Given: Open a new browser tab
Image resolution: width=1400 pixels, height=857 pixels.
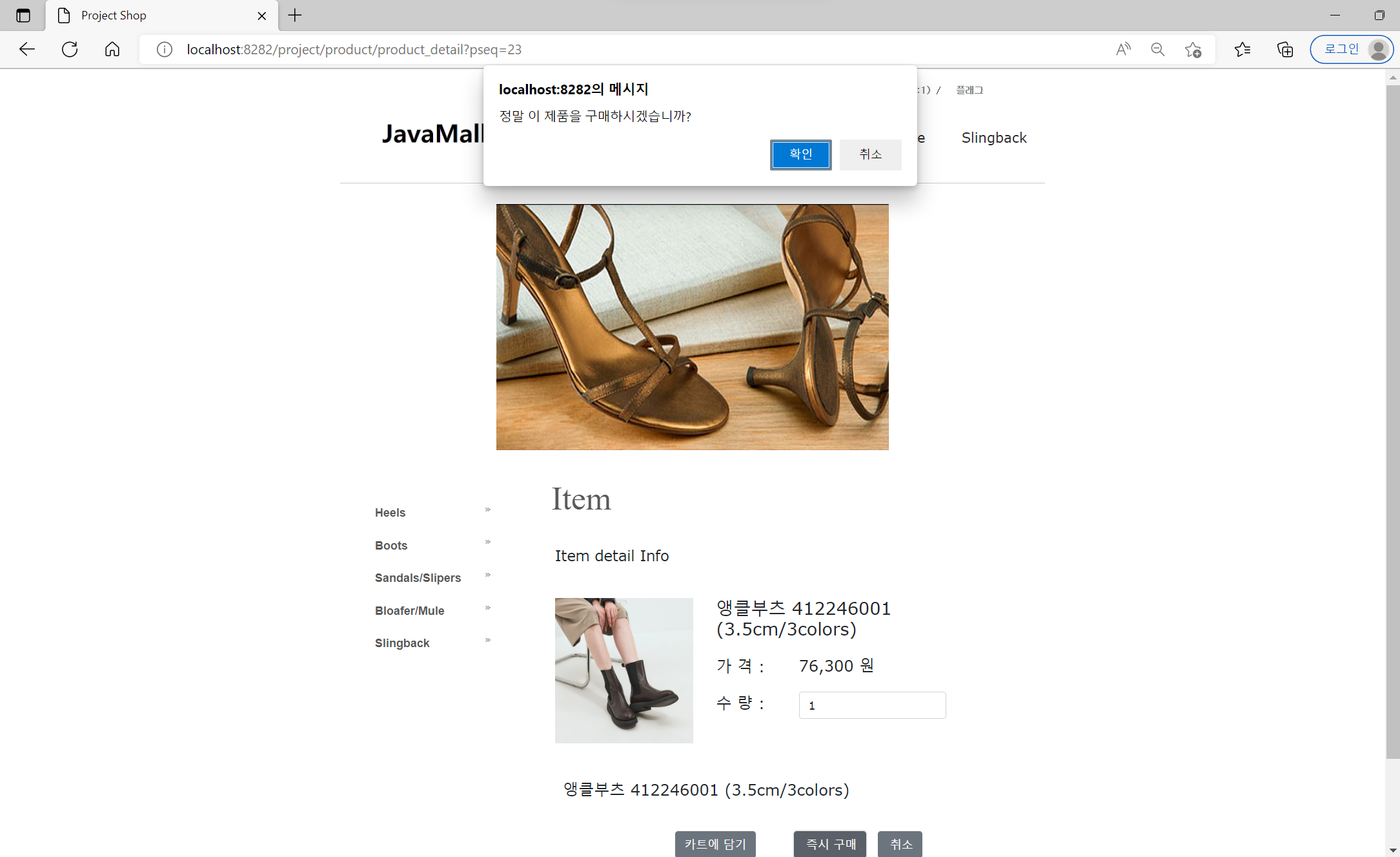Looking at the screenshot, I should pyautogui.click(x=295, y=15).
